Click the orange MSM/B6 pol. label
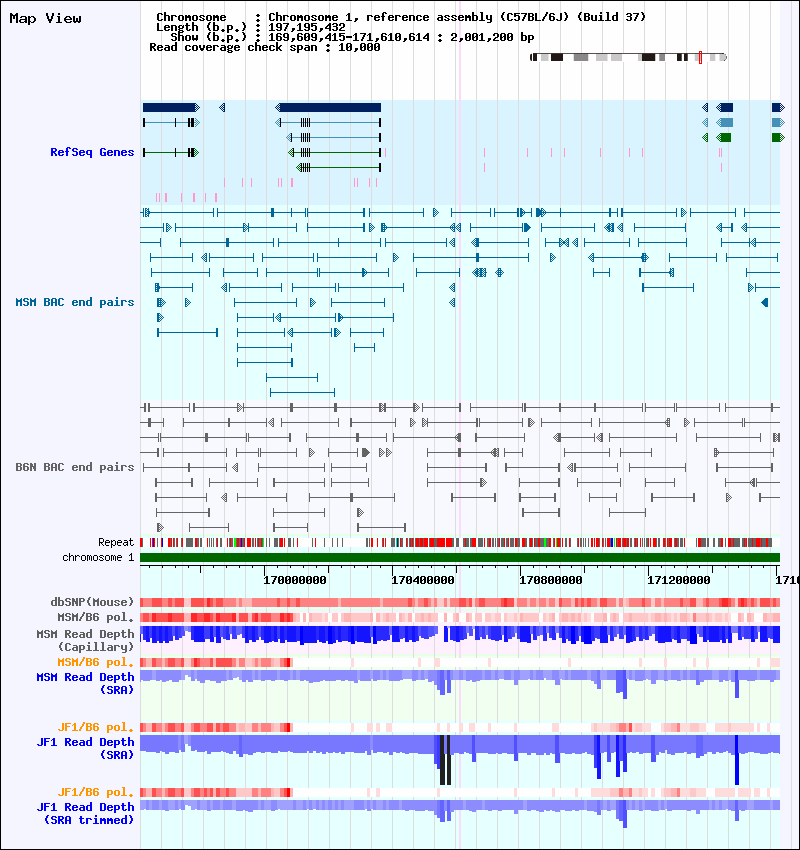Screen dimensions: 800x850 [x=95, y=662]
